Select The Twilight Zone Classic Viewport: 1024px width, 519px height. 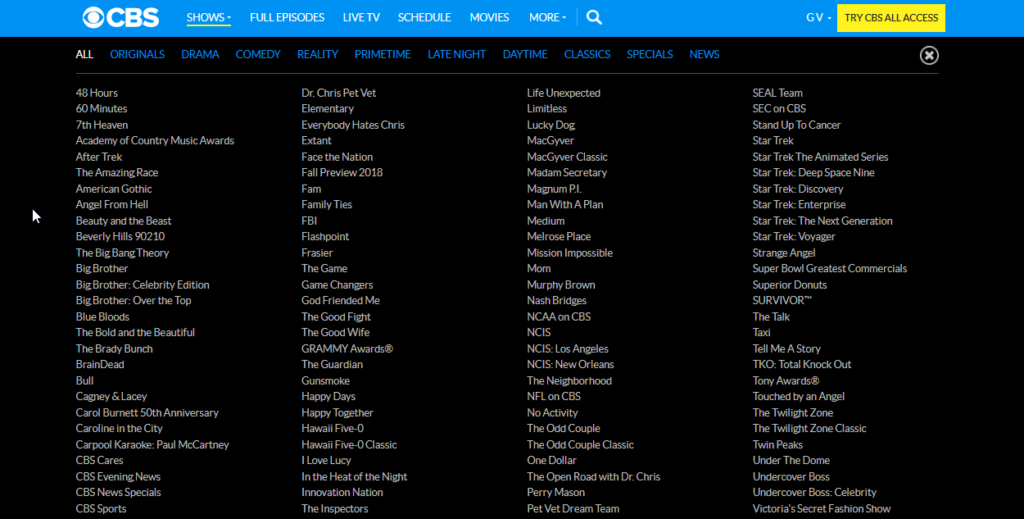coord(809,428)
